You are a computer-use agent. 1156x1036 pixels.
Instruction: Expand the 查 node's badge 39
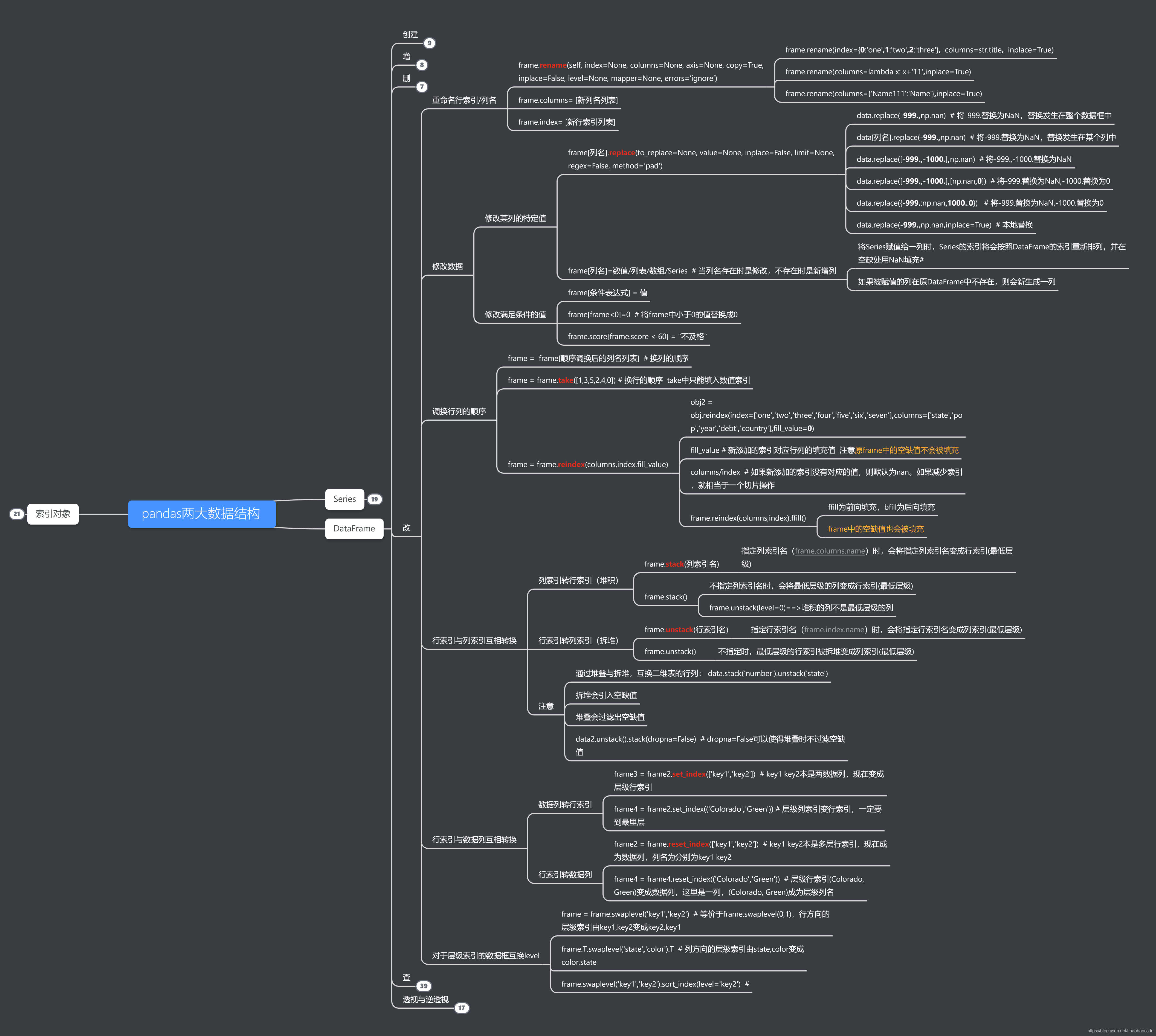click(424, 986)
